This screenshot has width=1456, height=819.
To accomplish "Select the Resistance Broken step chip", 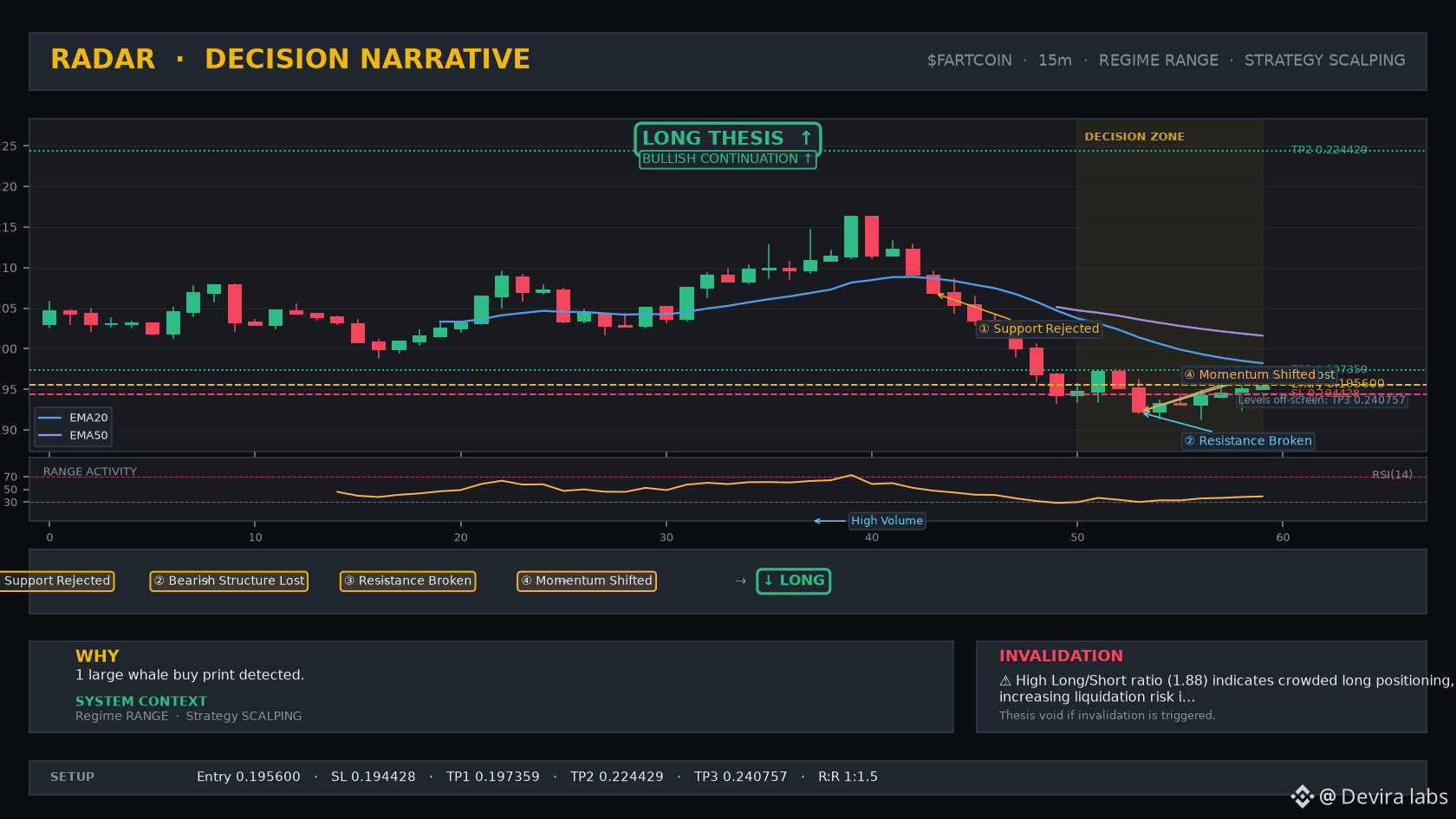I will [407, 581].
